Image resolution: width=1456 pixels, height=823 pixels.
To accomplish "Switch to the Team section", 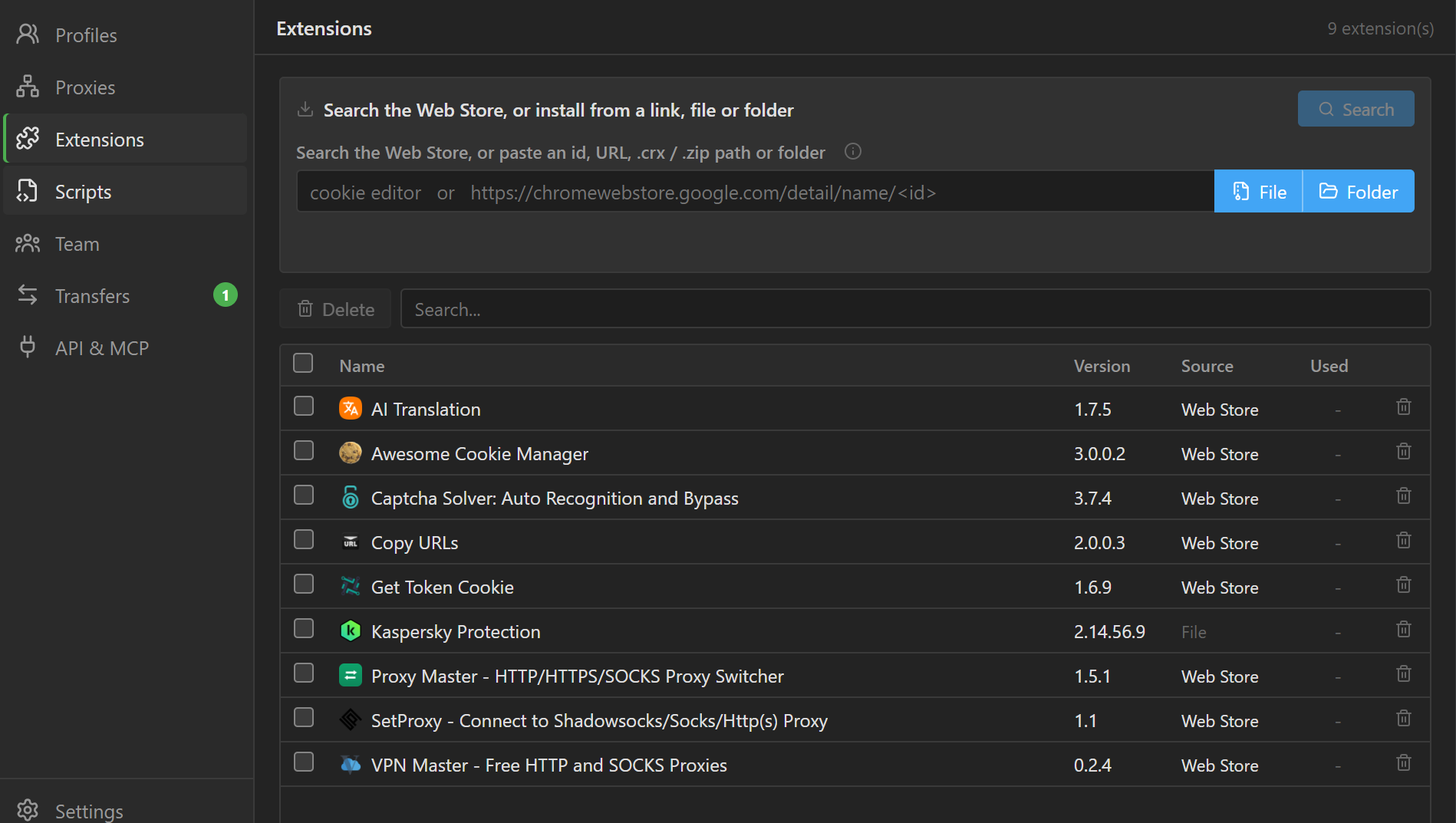I will pos(126,243).
